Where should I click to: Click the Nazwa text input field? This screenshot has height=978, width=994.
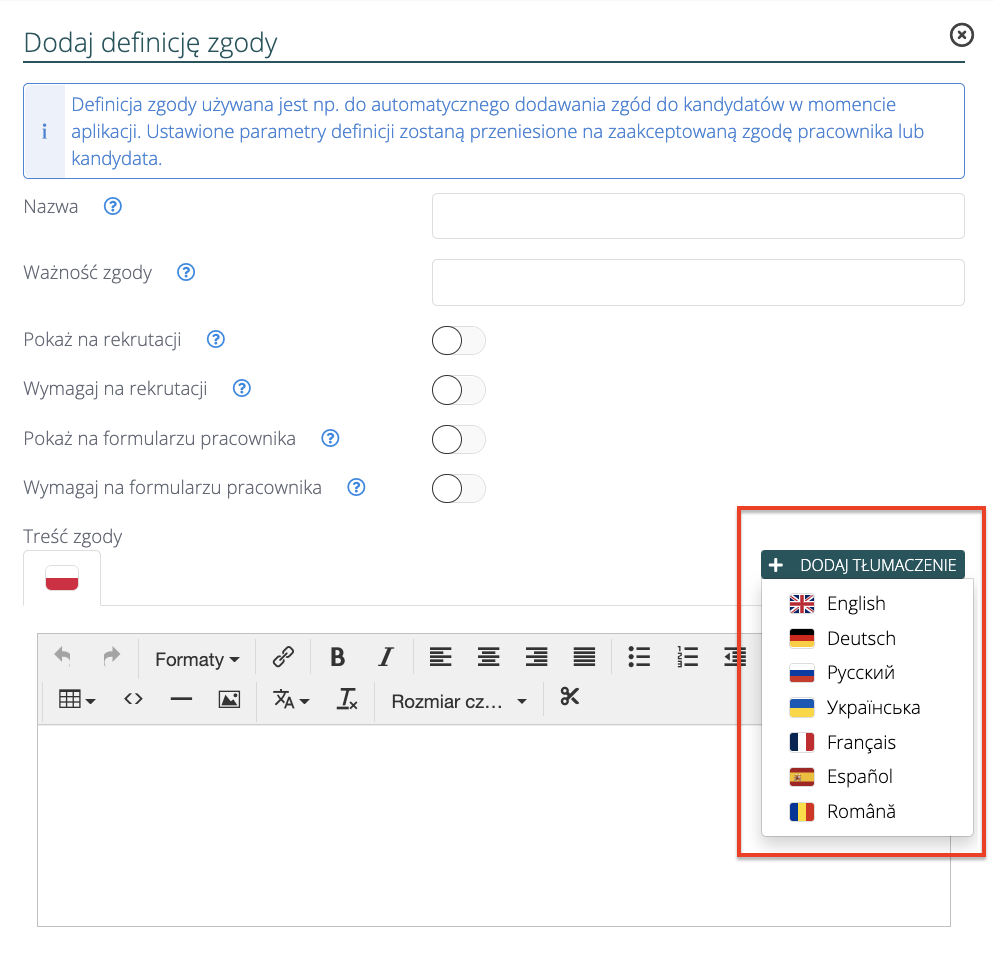[x=697, y=216]
